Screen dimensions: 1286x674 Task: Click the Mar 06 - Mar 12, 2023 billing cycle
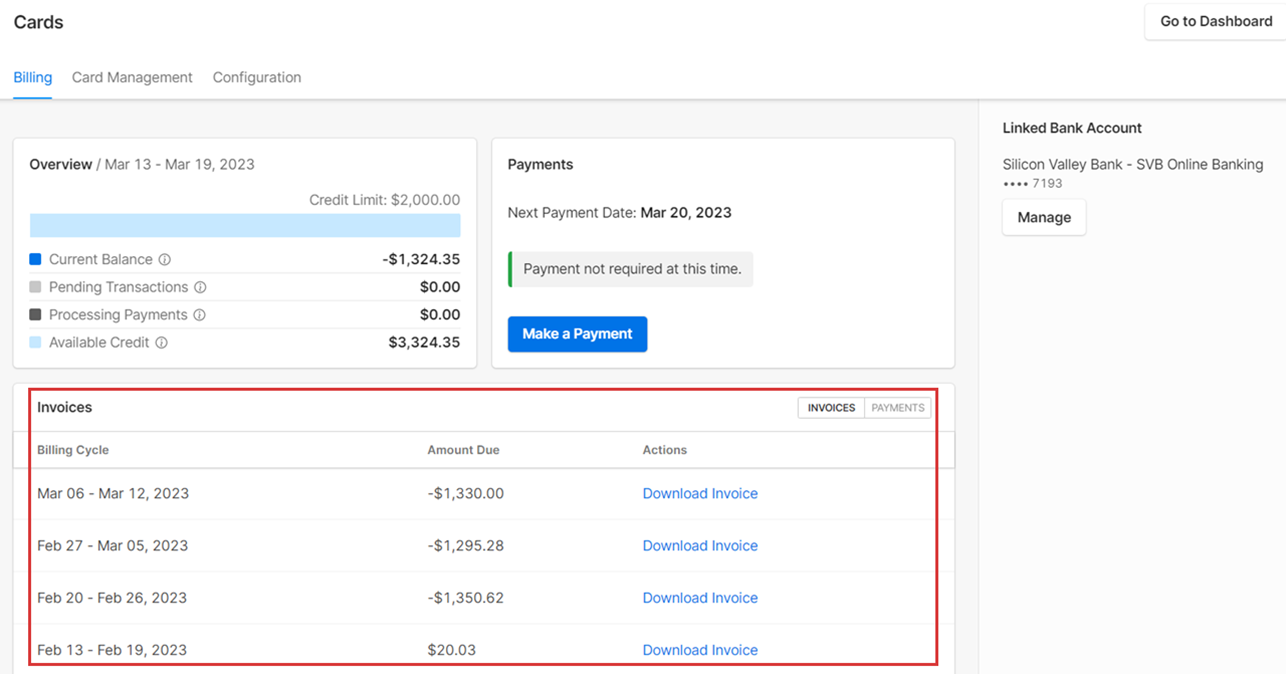coord(113,493)
